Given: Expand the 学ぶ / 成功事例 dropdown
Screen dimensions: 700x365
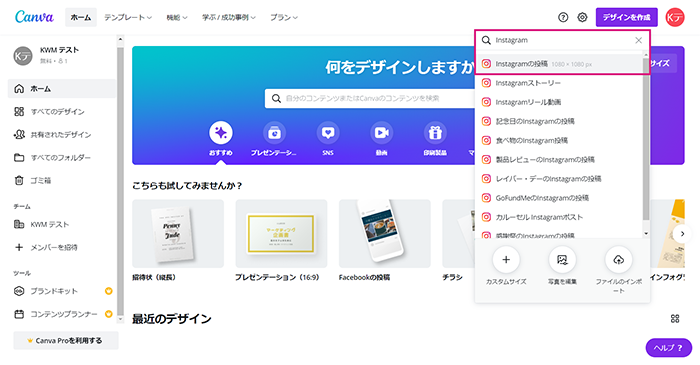Looking at the screenshot, I should coord(229,17).
